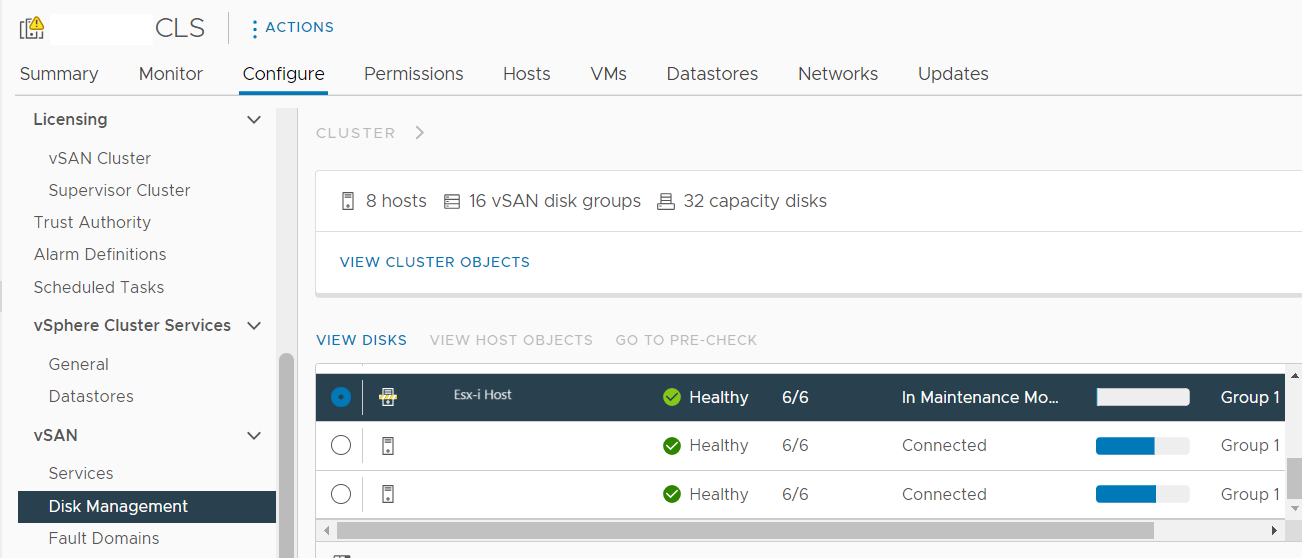Click the vSAN disk groups icon
The image size is (1302, 558).
452,202
